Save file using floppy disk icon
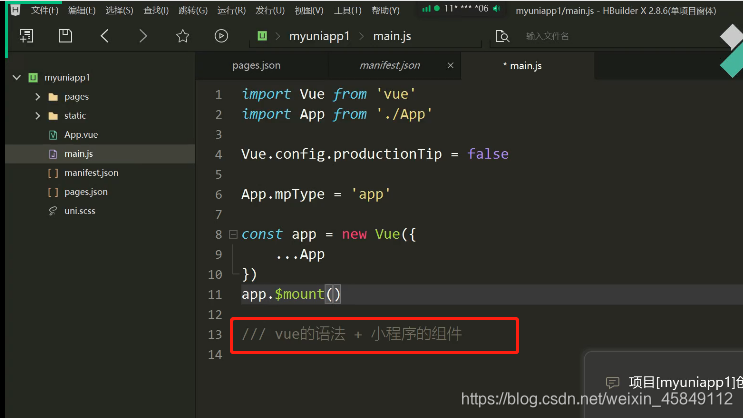The image size is (743, 418). [65, 36]
